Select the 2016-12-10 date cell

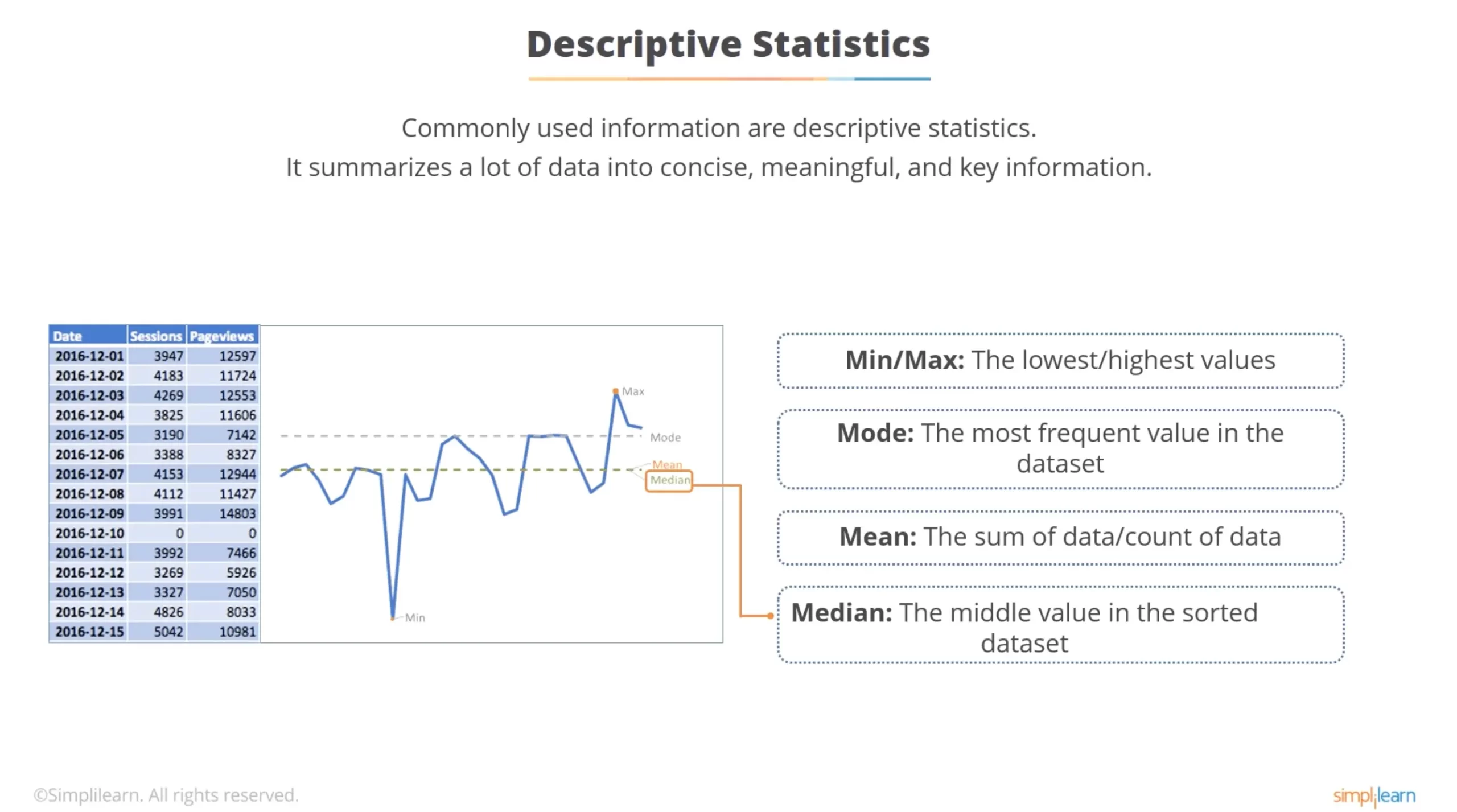click(89, 533)
